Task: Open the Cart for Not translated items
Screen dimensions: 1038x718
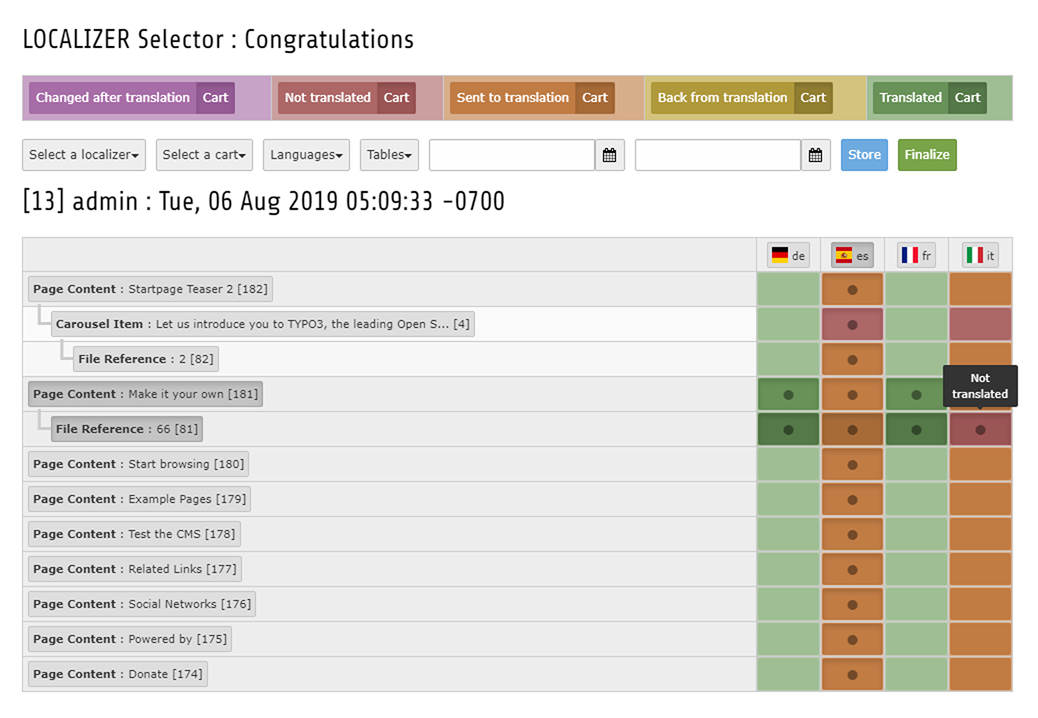Action: 396,98
